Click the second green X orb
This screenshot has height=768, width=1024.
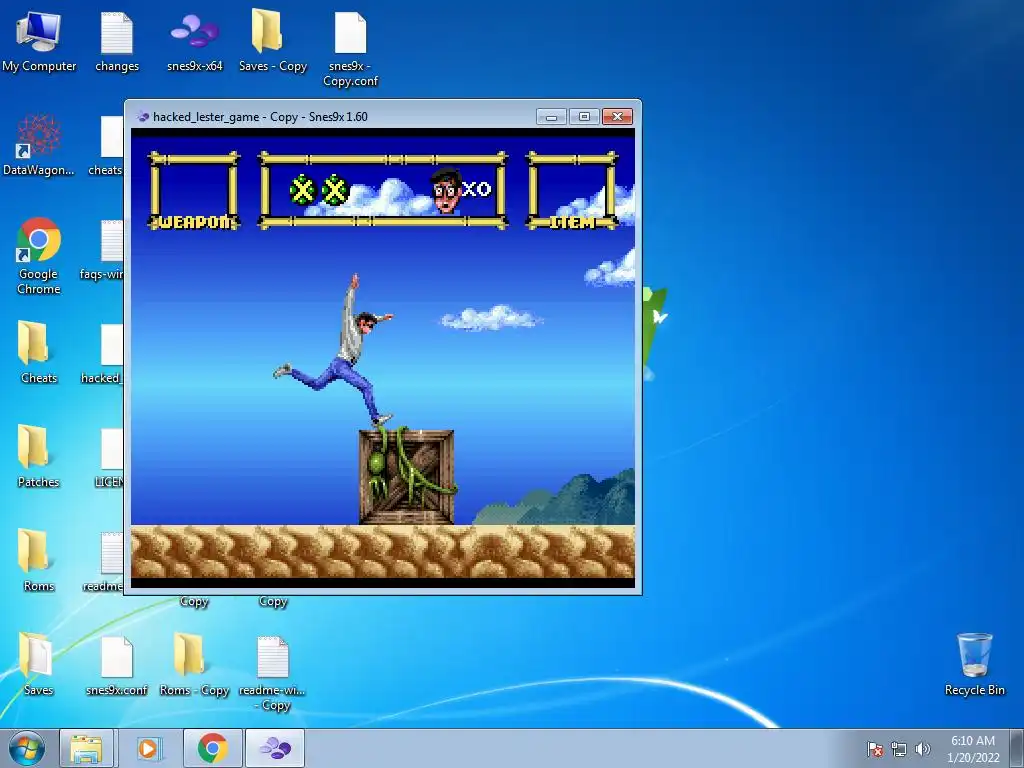(335, 190)
